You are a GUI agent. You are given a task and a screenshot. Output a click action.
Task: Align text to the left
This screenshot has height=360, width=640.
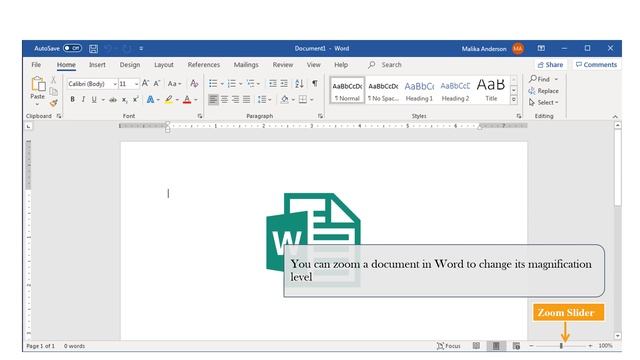pyautogui.click(x=213, y=100)
